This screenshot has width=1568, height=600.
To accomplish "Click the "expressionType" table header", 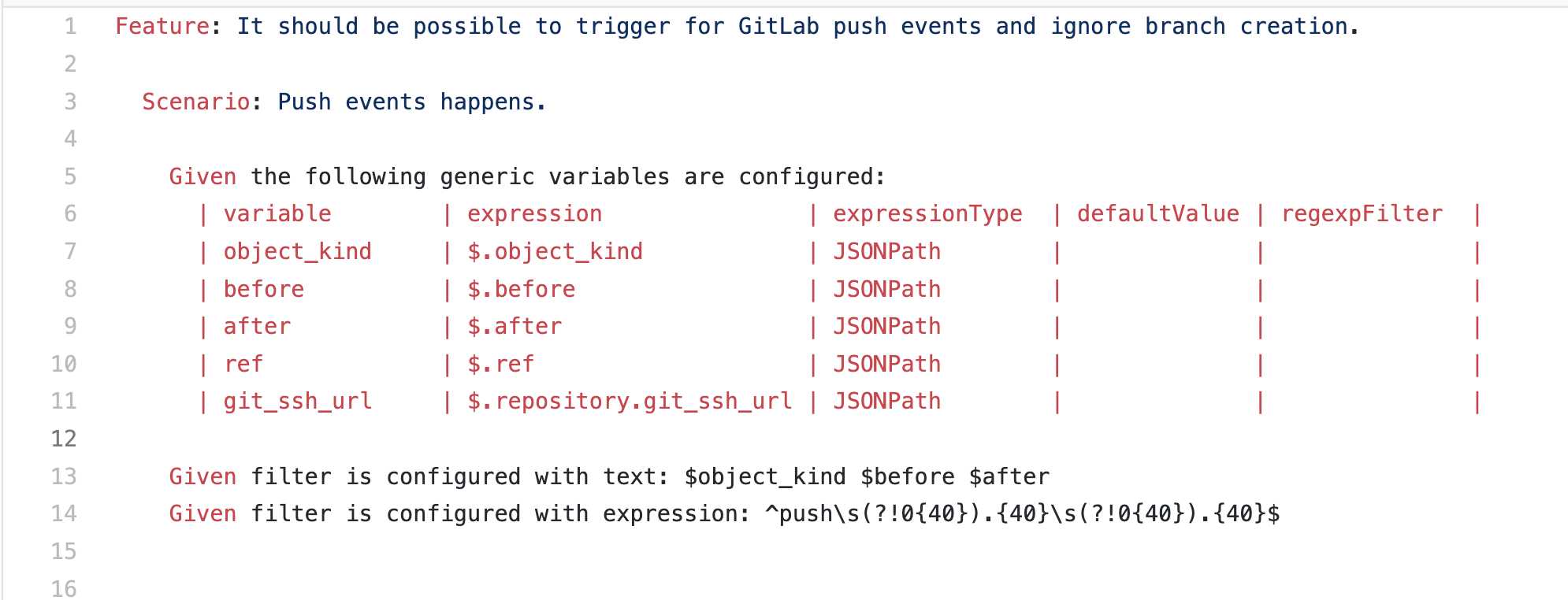I will click(927, 214).
